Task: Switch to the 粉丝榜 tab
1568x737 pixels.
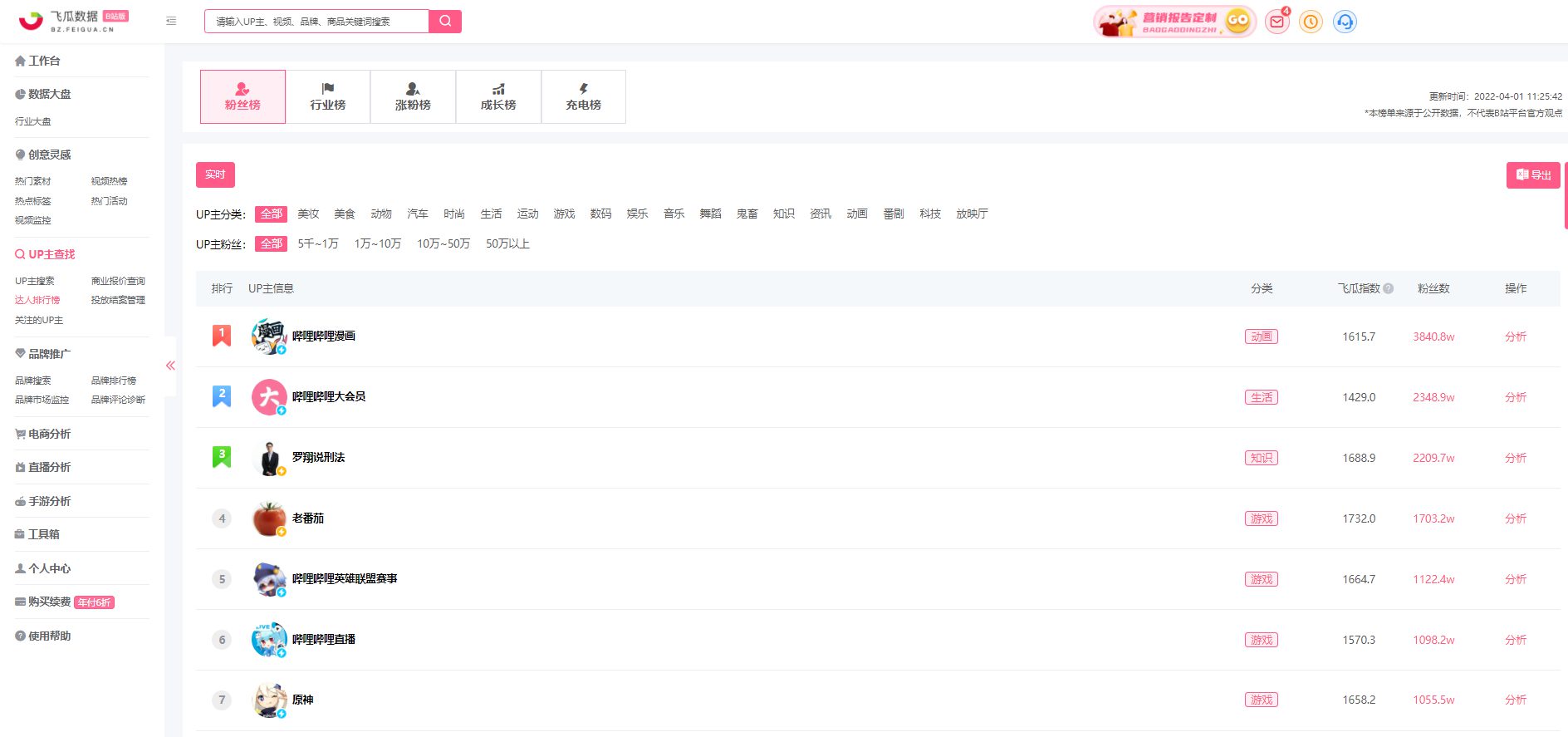Action: pos(243,96)
